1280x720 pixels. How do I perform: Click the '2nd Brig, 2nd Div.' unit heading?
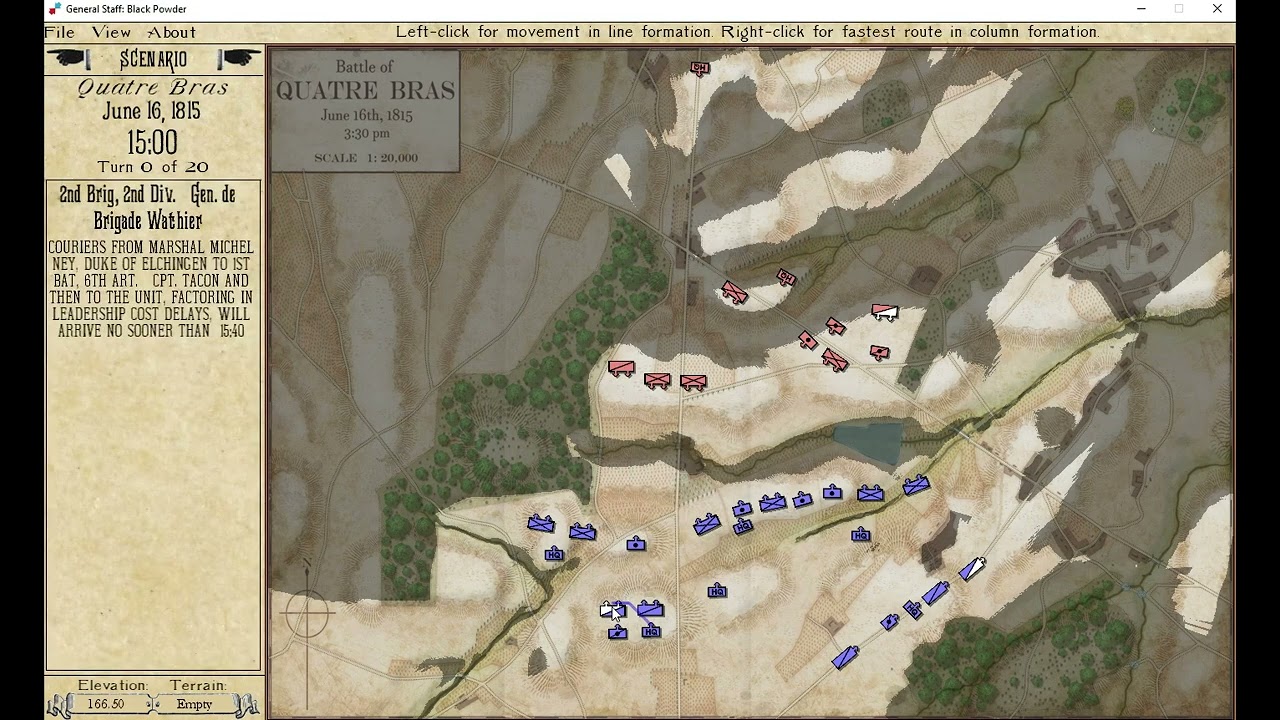[117, 195]
